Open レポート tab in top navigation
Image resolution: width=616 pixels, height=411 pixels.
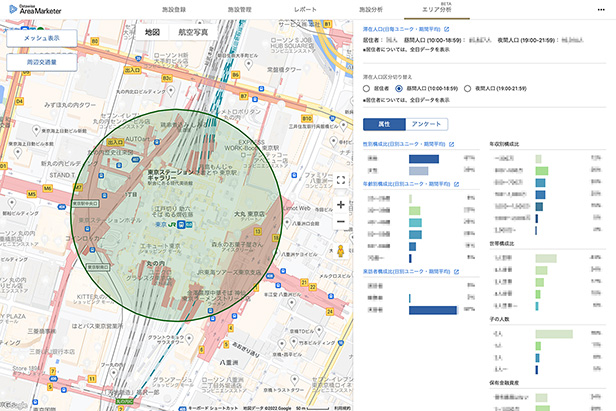click(305, 9)
